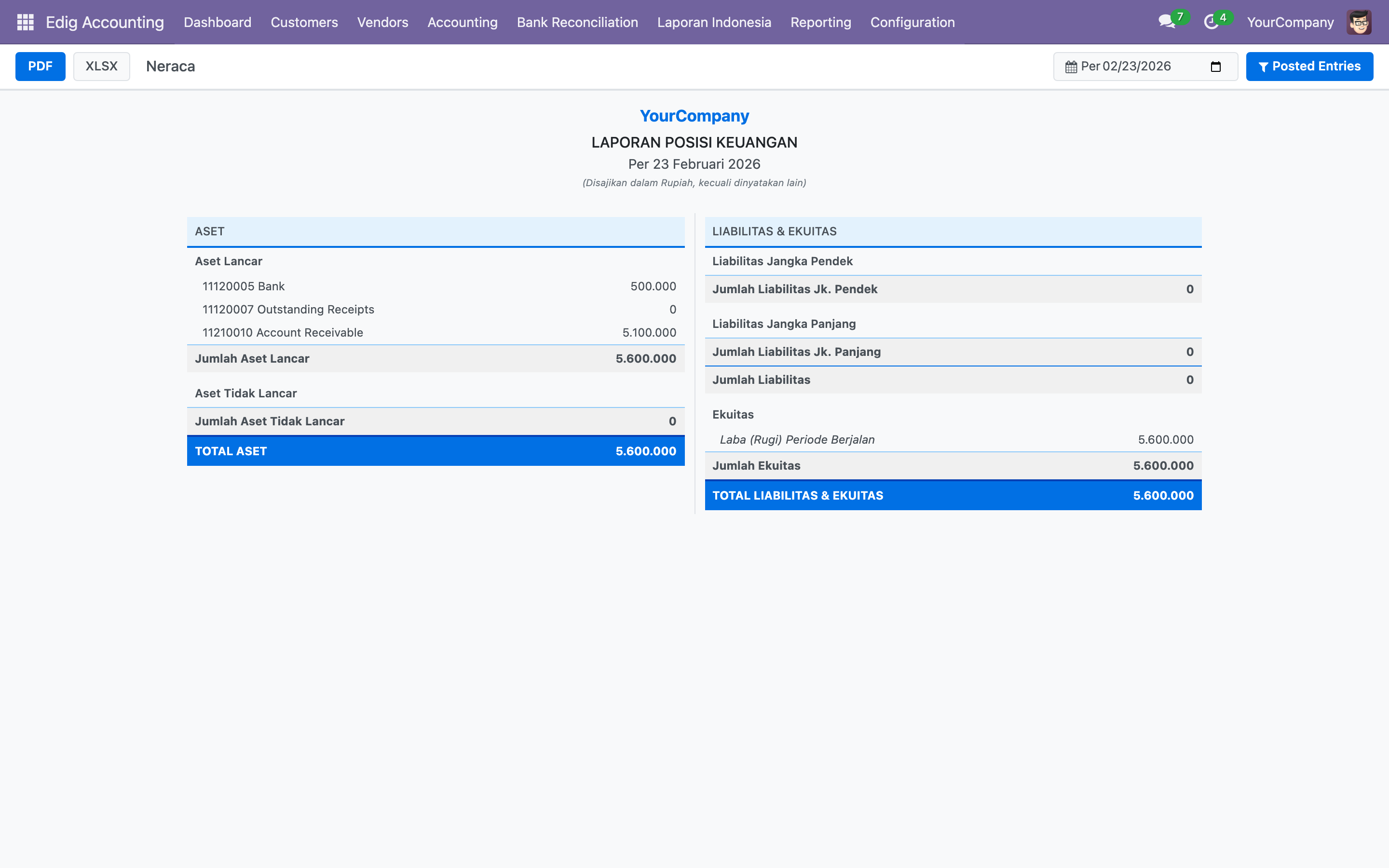Open the apps grid menu icon

click(25, 22)
